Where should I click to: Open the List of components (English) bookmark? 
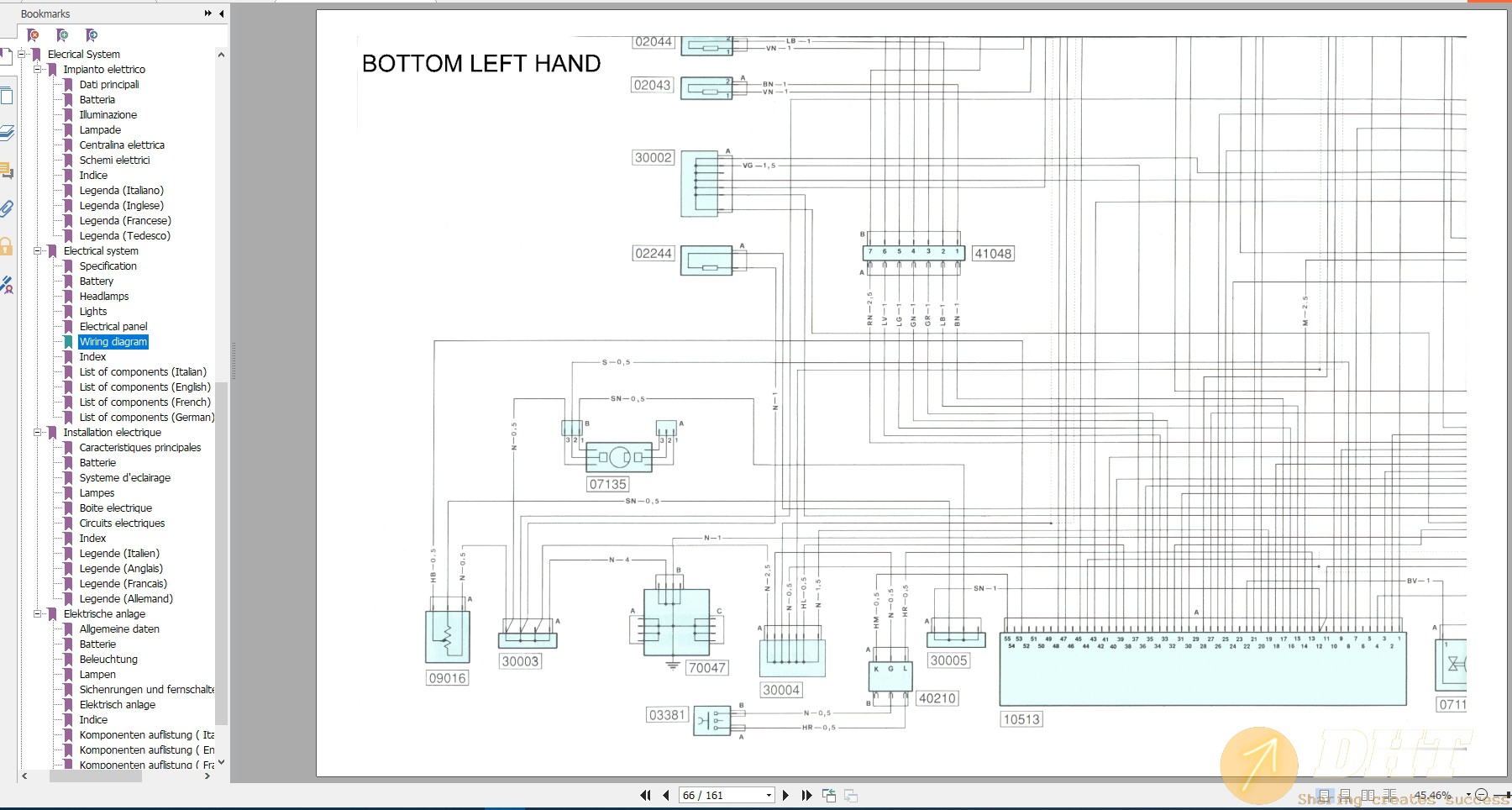pos(145,387)
